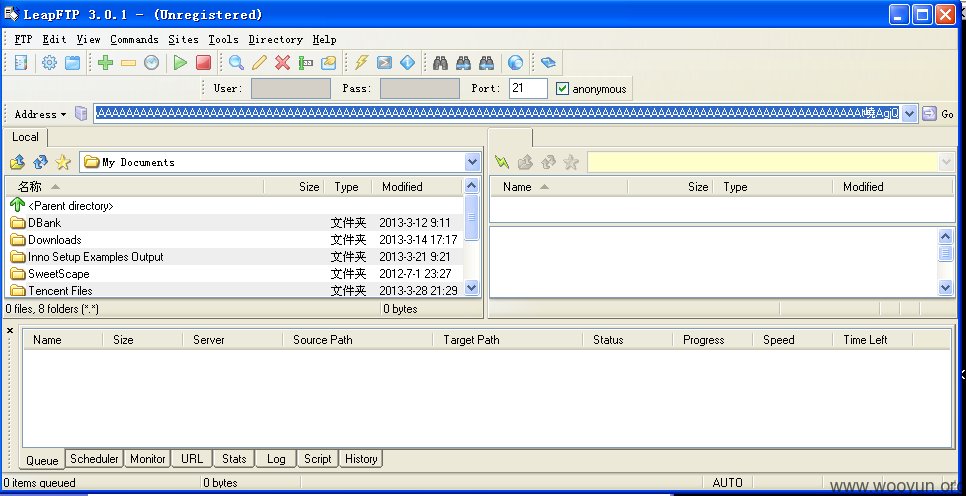
Task: Click the remote disconnect green icon
Action: point(501,162)
